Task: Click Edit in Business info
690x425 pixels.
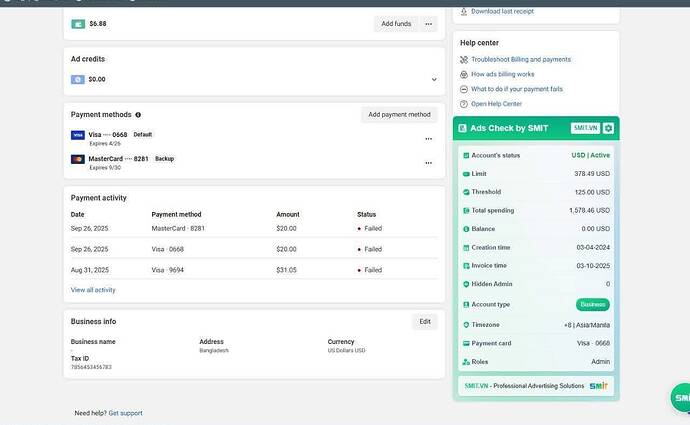Action: (x=425, y=322)
